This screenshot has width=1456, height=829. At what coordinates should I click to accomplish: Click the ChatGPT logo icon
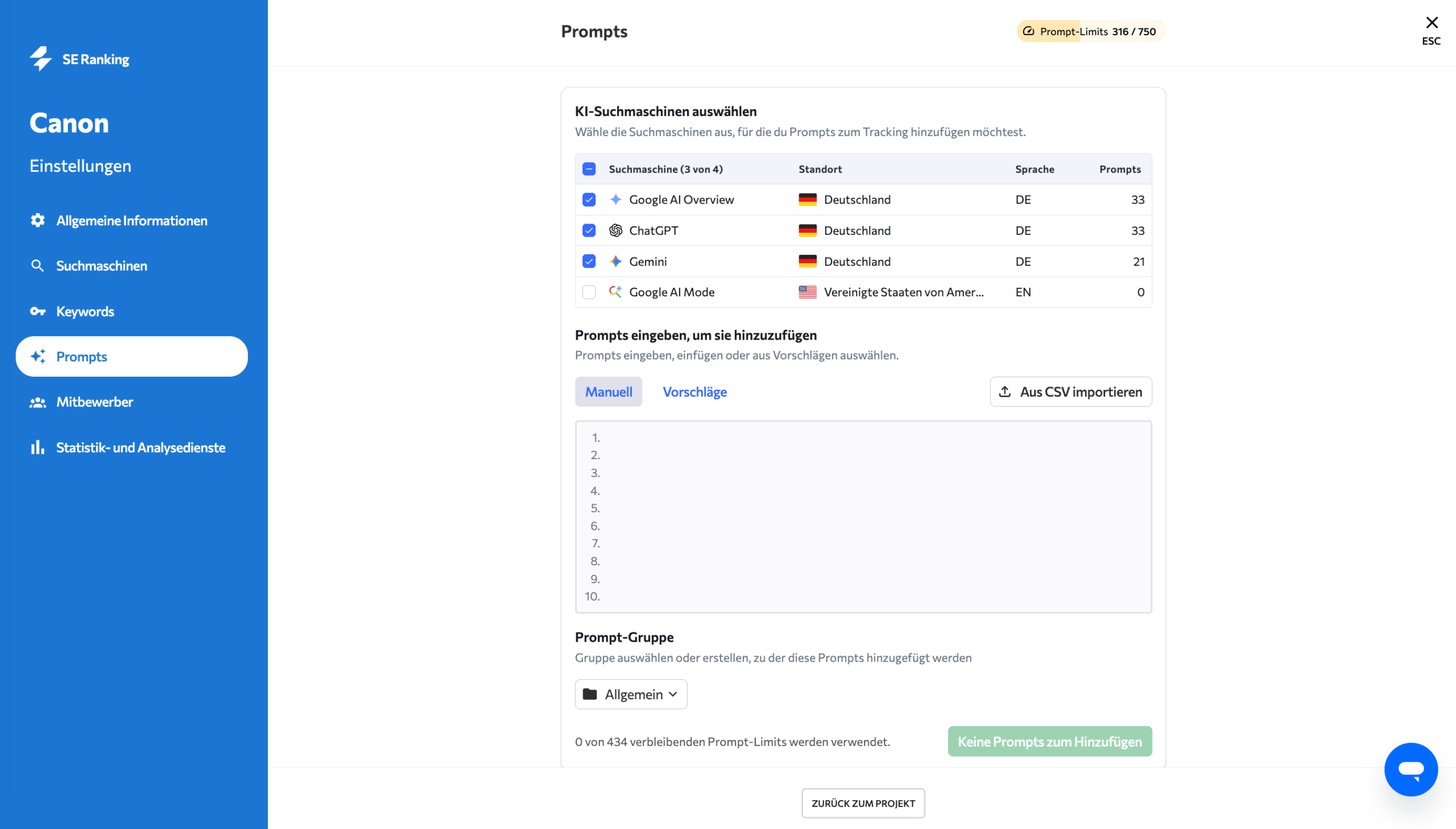coord(615,230)
